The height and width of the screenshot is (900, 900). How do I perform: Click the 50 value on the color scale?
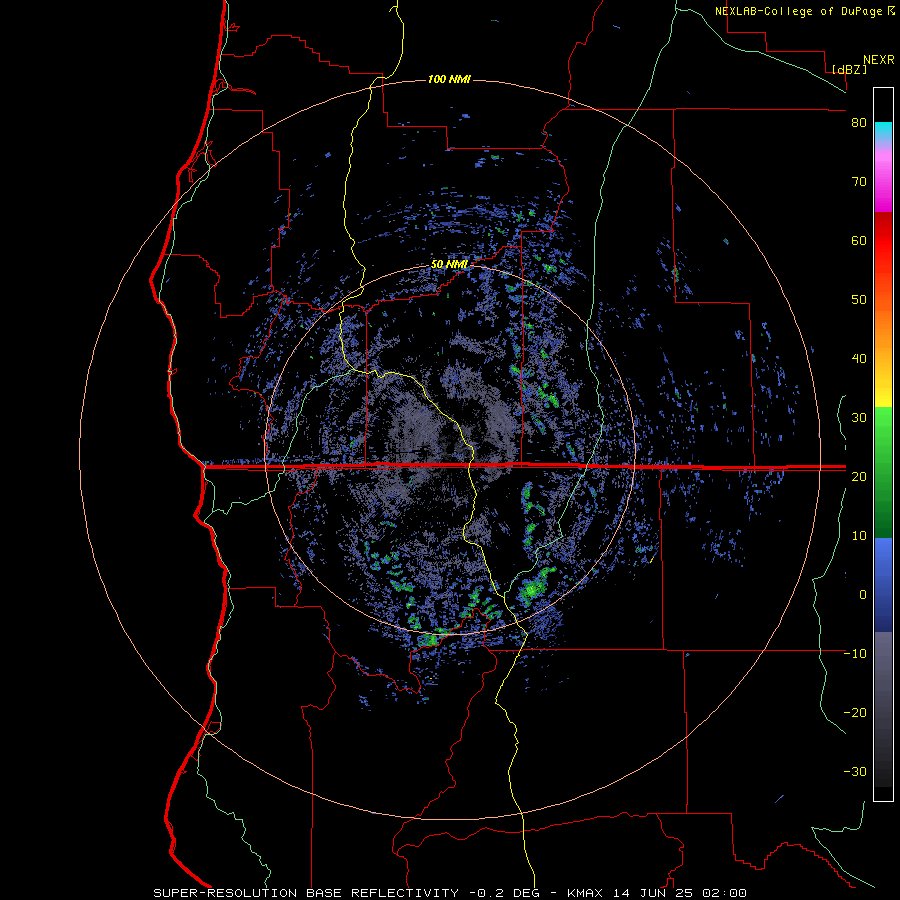click(859, 300)
